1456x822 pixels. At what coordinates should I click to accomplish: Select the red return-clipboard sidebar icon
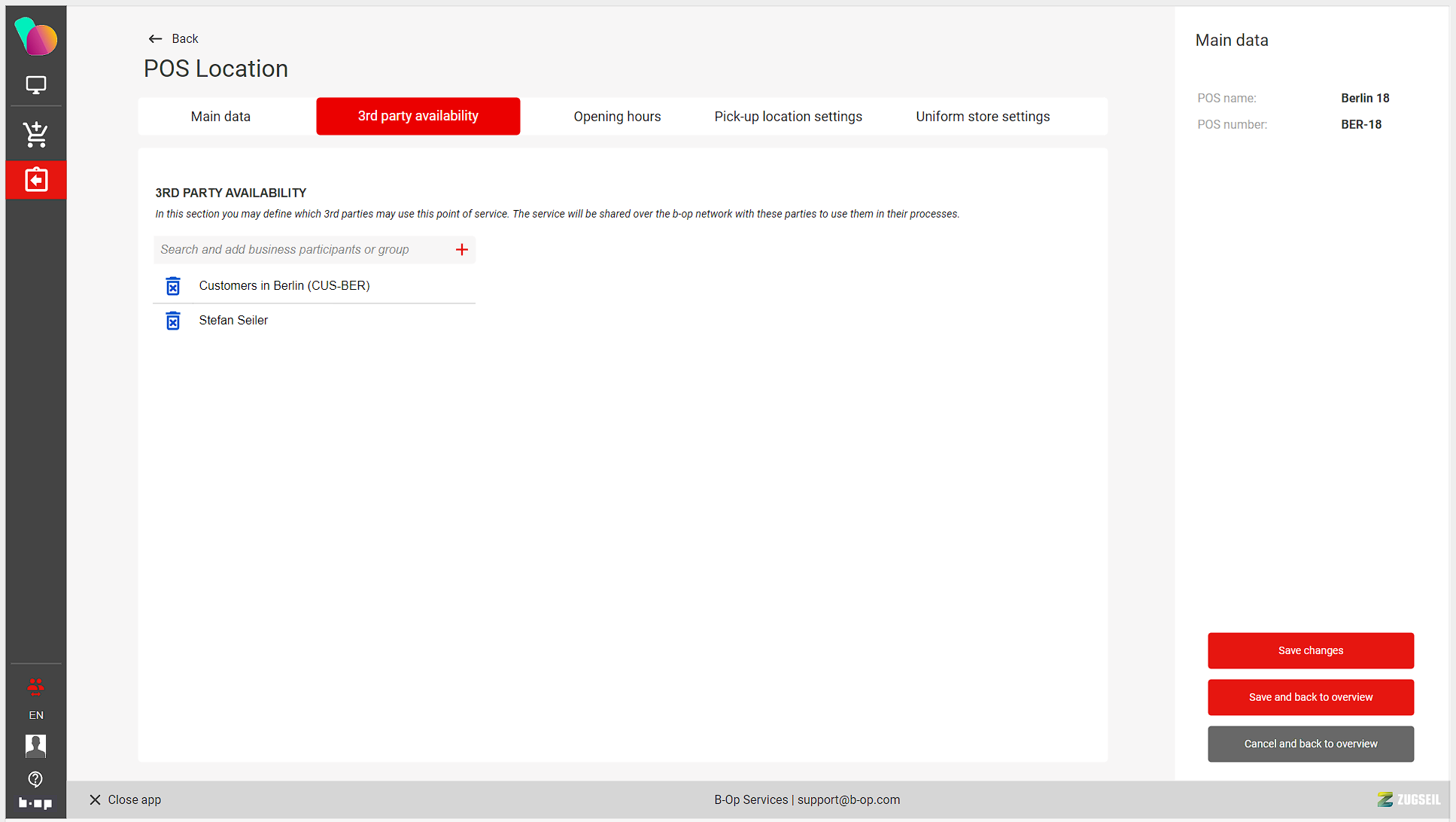point(35,180)
